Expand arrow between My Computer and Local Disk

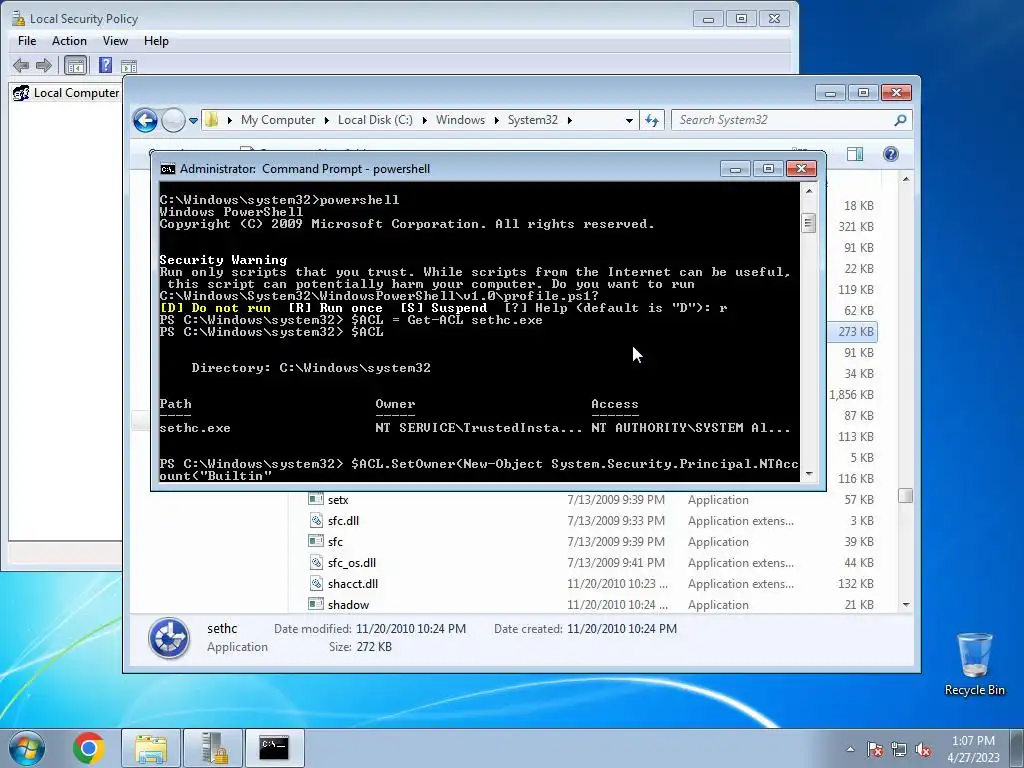point(327,120)
